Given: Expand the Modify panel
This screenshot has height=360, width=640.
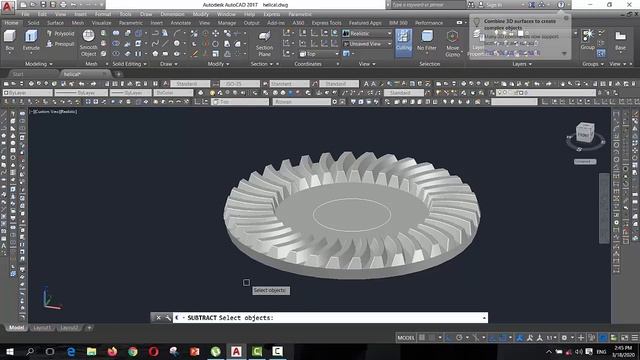Looking at the screenshot, I should [x=218, y=64].
